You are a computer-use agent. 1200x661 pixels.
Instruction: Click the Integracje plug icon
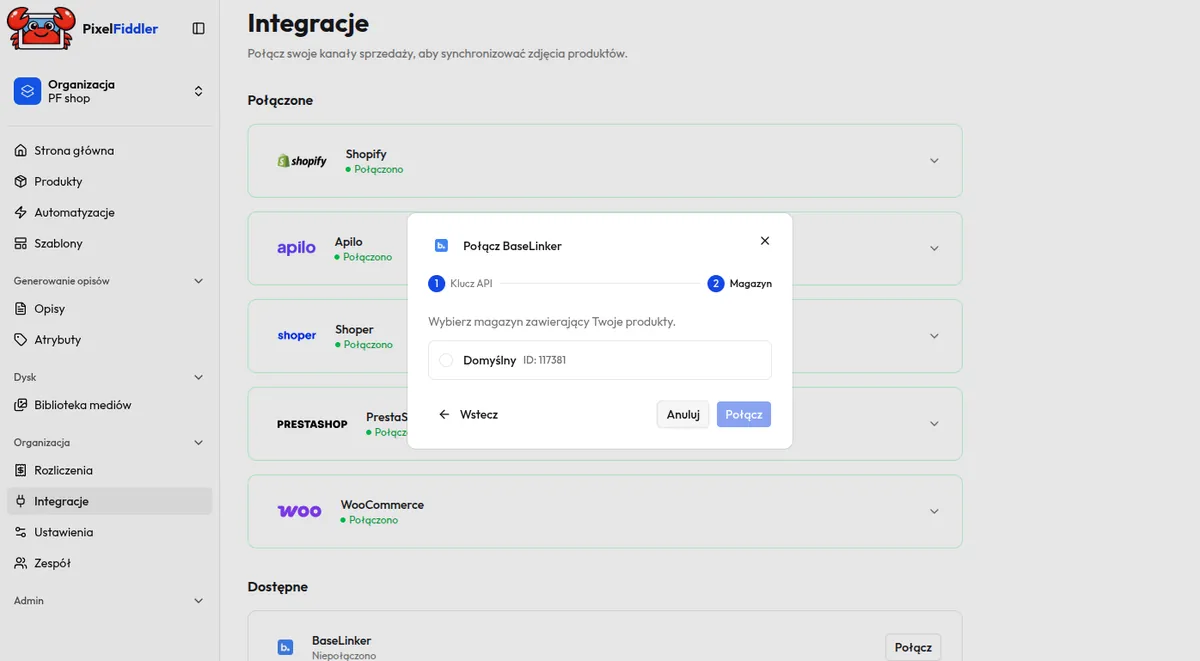pyautogui.click(x=21, y=501)
